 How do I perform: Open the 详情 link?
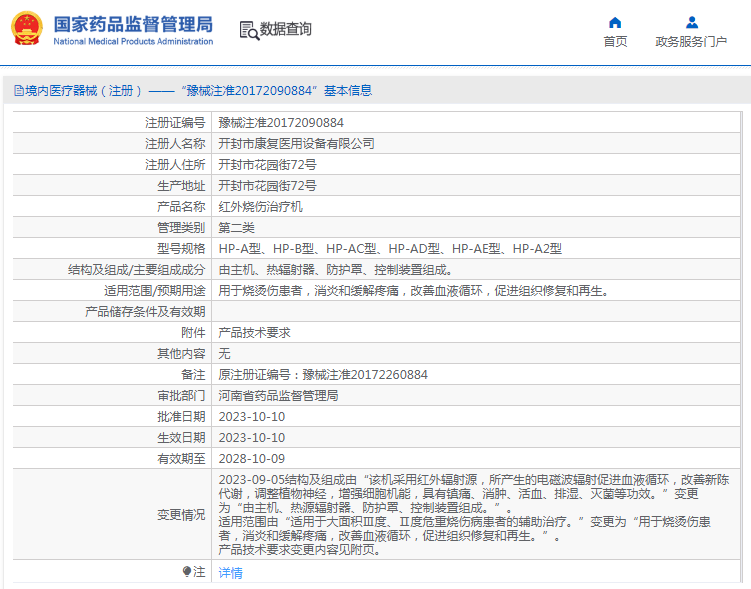(x=230, y=573)
